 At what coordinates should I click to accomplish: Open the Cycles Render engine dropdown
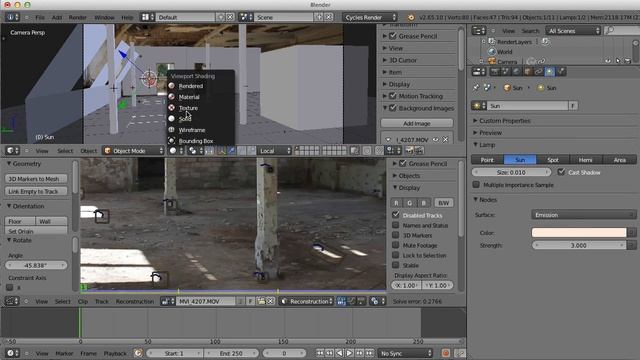370,17
